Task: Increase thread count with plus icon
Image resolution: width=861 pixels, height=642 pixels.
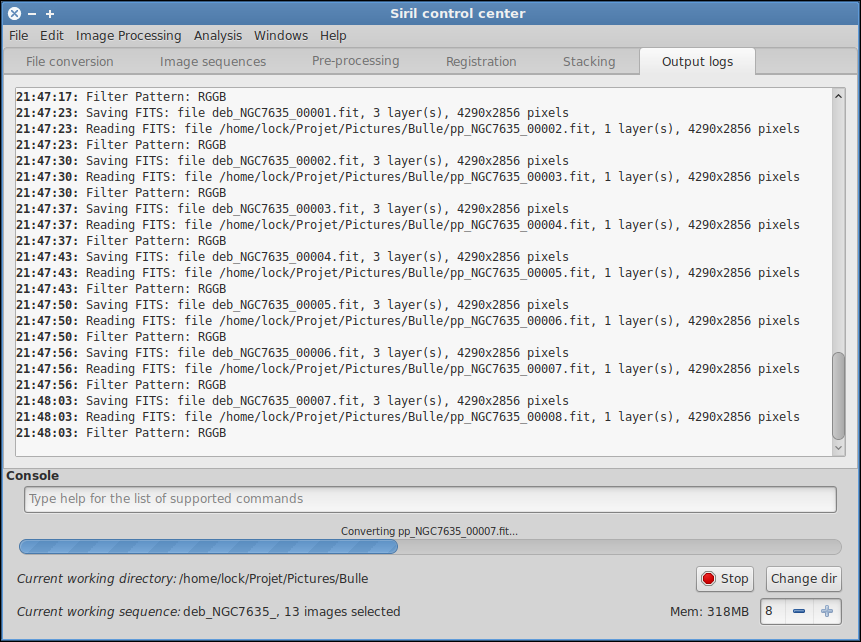Action: click(x=826, y=611)
